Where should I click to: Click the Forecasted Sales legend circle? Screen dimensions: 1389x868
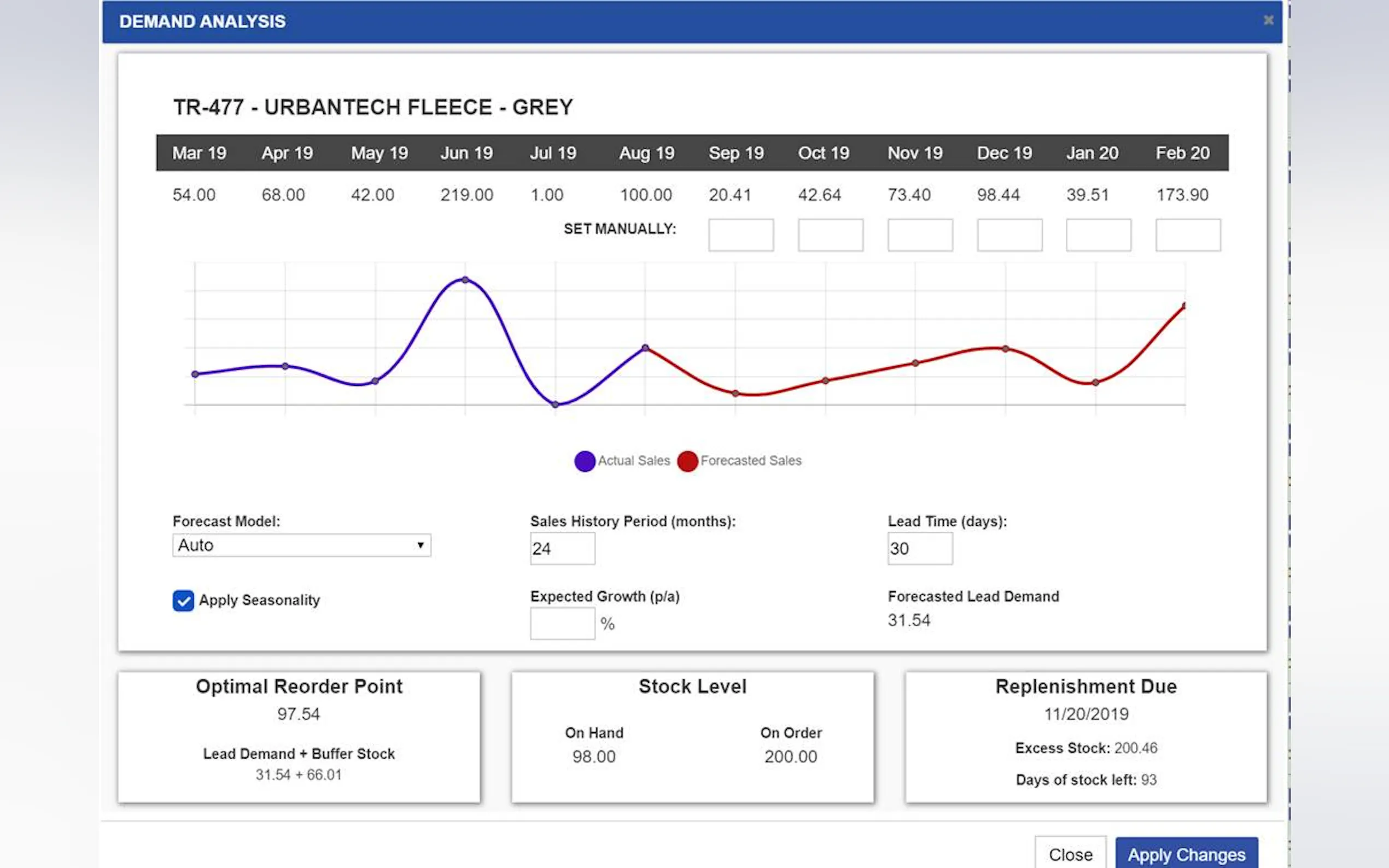tap(687, 461)
